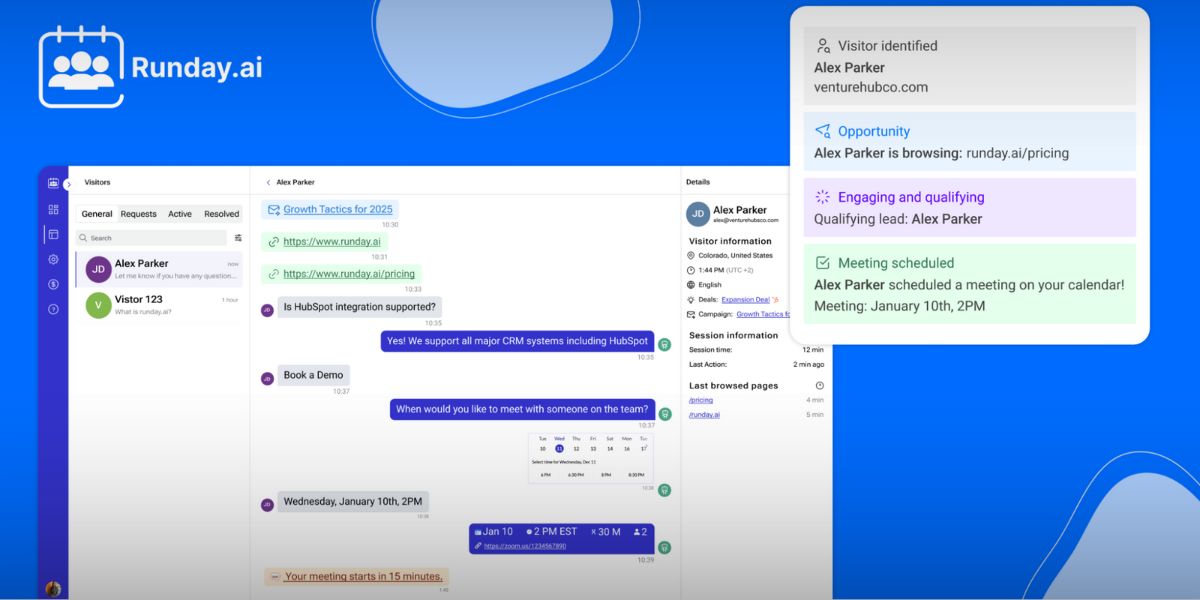This screenshot has height=600, width=1200.
Task: Switch to the Resolved tab
Action: [x=222, y=214]
